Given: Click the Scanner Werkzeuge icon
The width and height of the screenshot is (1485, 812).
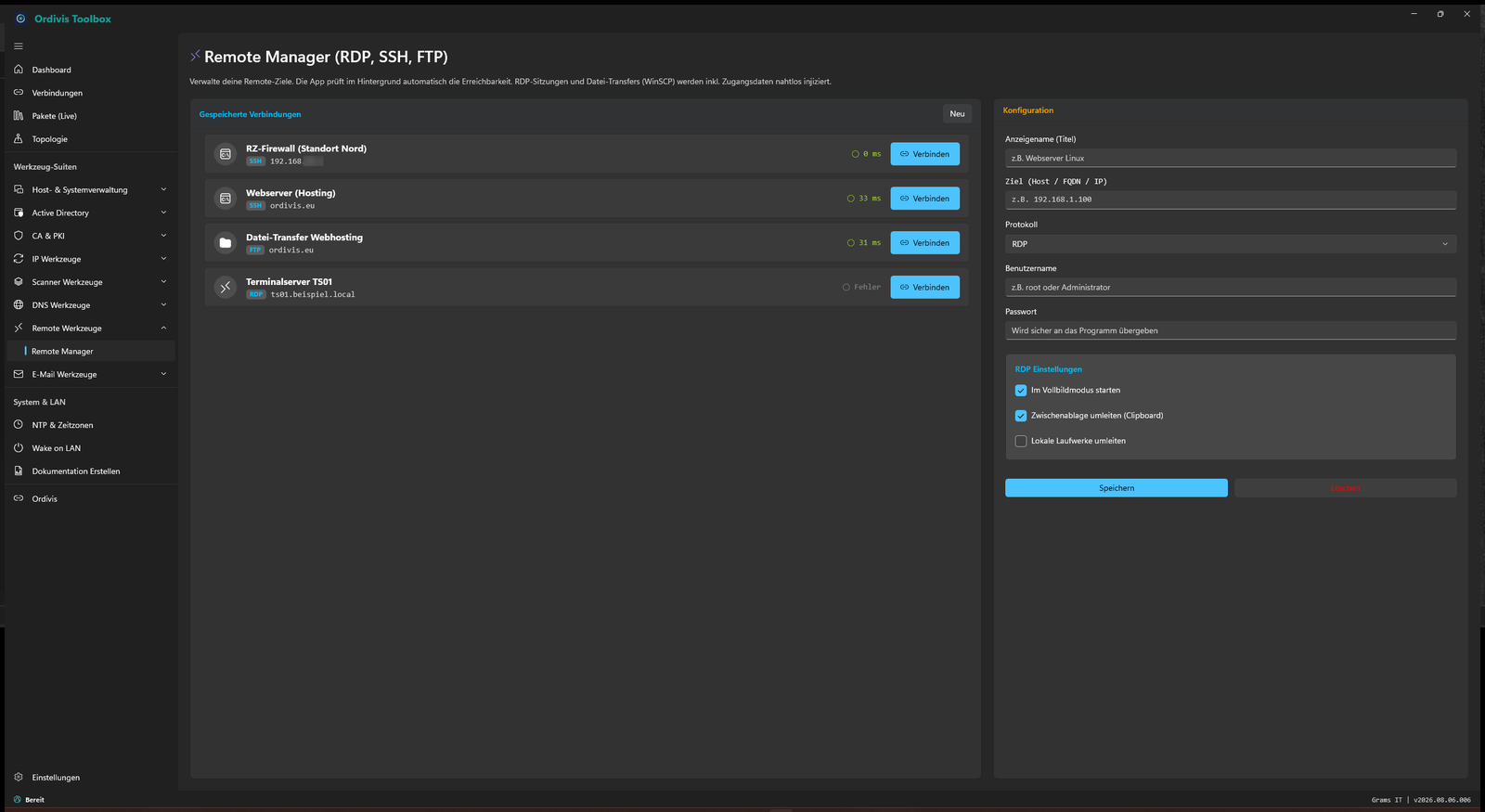Looking at the screenshot, I should coord(19,282).
